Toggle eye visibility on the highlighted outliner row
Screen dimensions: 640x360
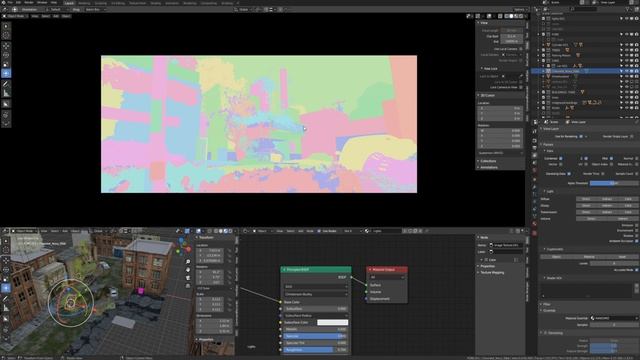pyautogui.click(x=627, y=71)
